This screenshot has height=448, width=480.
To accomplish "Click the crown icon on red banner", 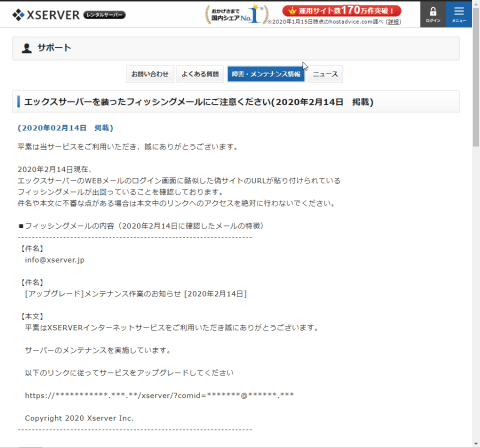I will 292,11.
